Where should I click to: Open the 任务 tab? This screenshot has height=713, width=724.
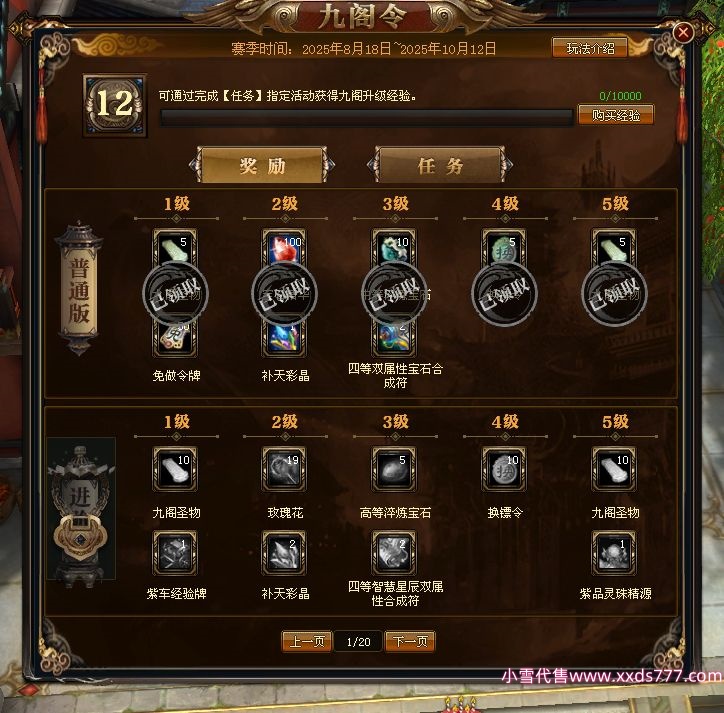point(440,165)
